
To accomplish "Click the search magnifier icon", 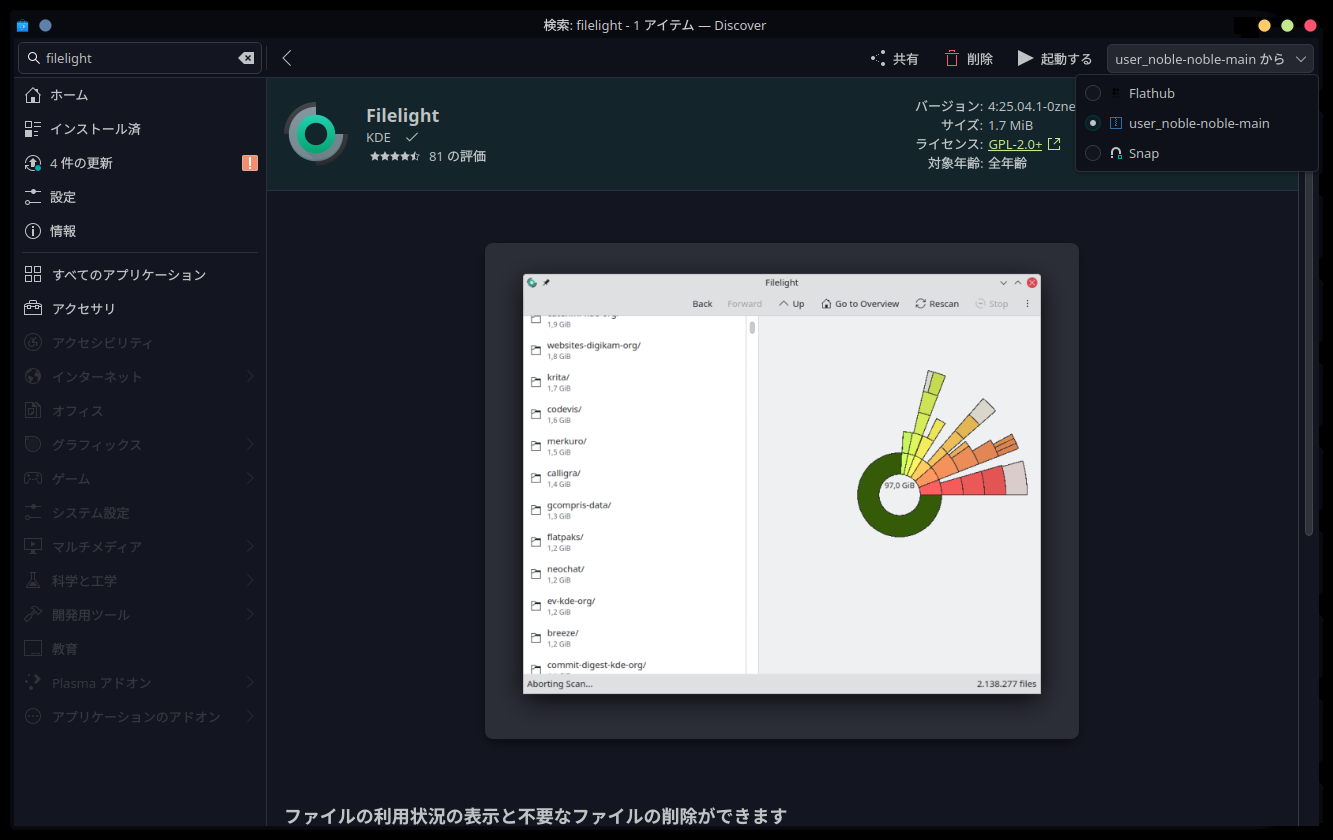I will (34, 58).
